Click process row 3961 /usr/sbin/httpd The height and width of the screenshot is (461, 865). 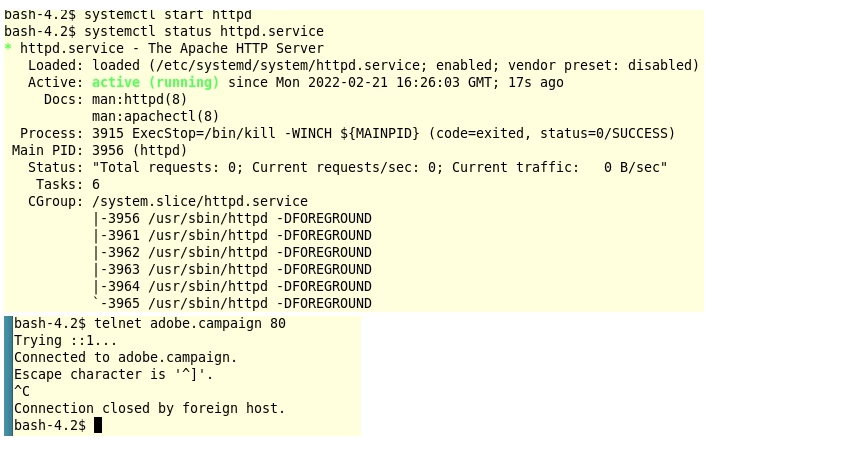click(x=232, y=236)
